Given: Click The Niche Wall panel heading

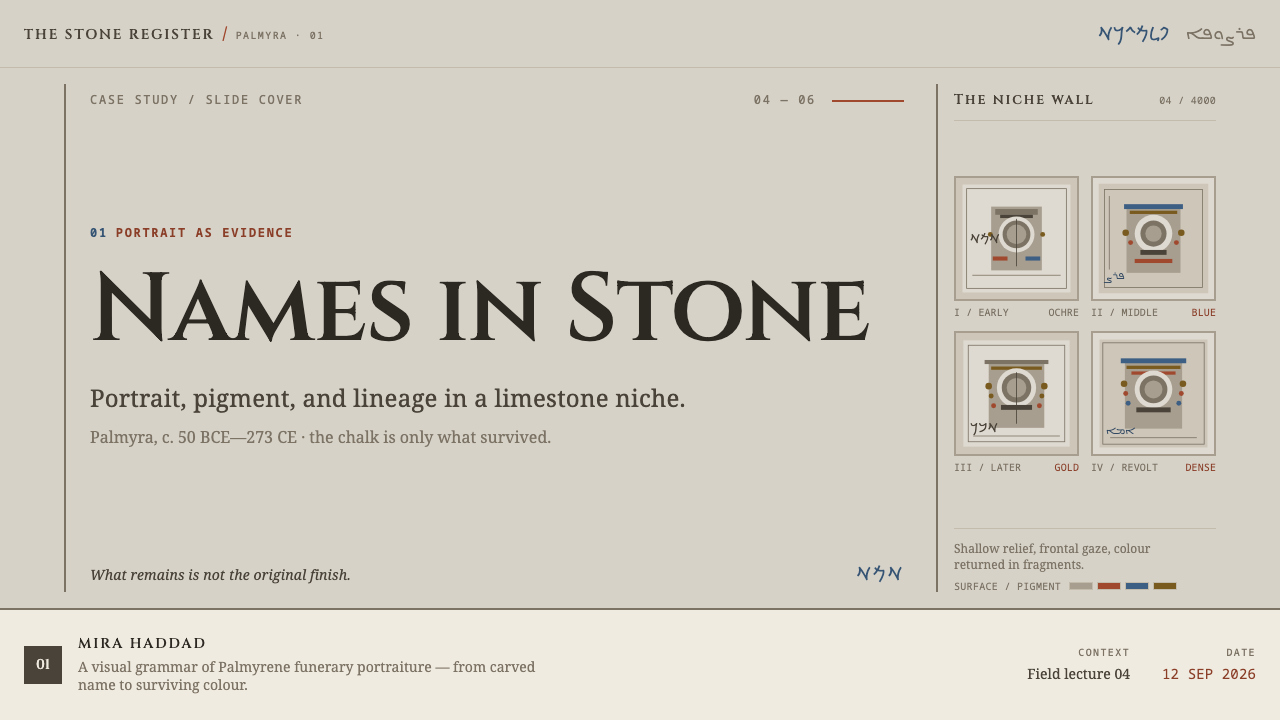Looking at the screenshot, I should (x=1024, y=100).
